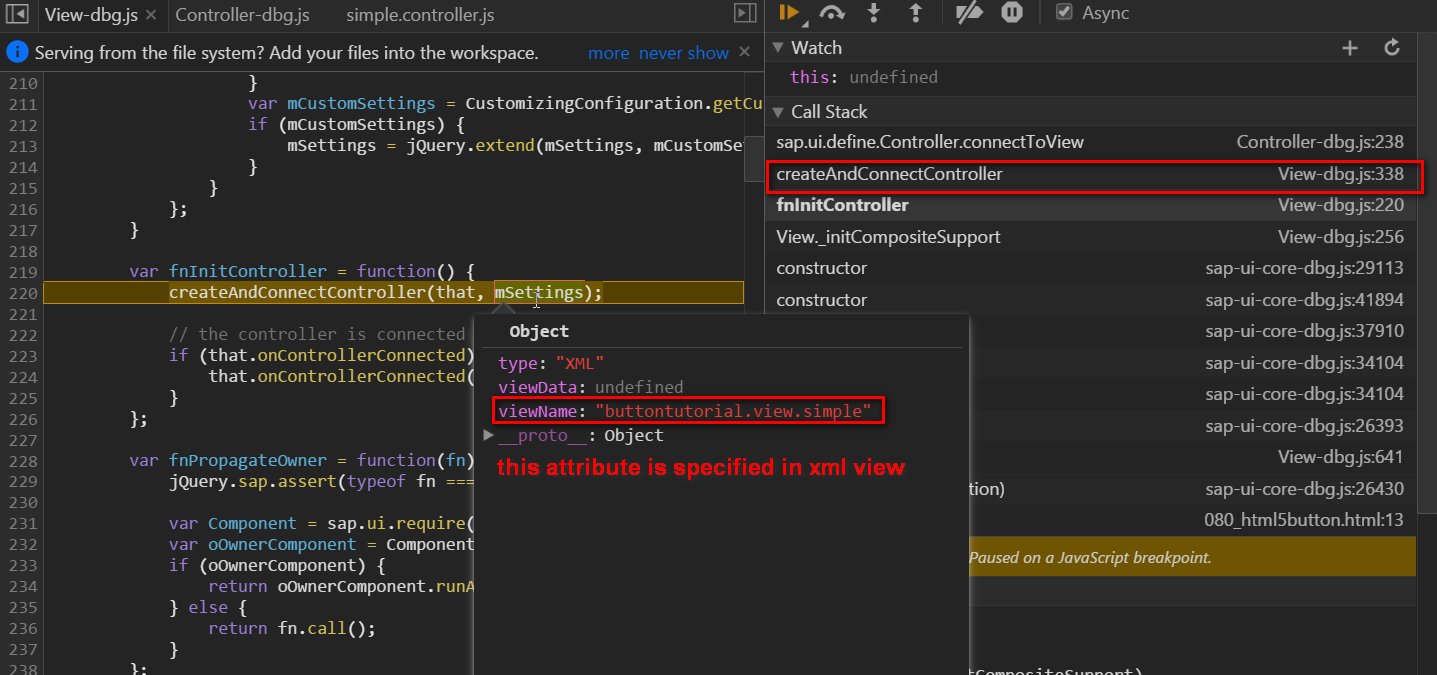
Task: Click the viewData undefined property in popup
Action: click(x=591, y=387)
